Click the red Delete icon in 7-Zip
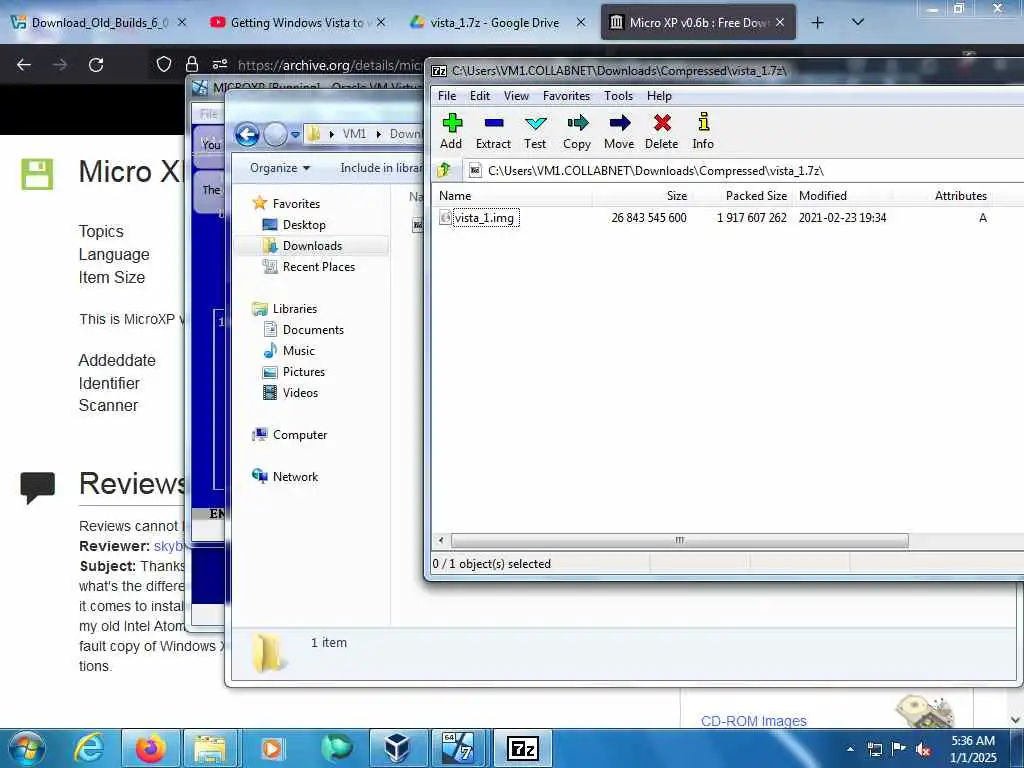Image resolution: width=1024 pixels, height=768 pixels. 662,131
